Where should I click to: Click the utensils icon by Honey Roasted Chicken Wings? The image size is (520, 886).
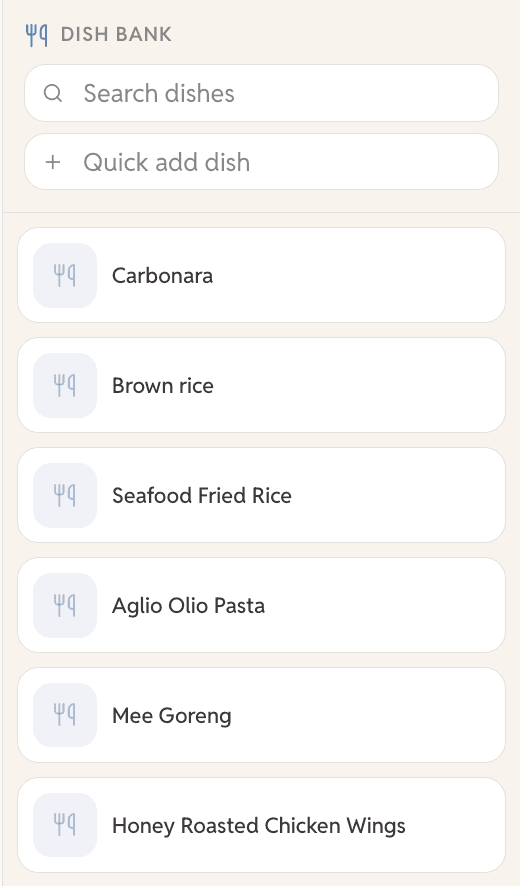pos(65,826)
